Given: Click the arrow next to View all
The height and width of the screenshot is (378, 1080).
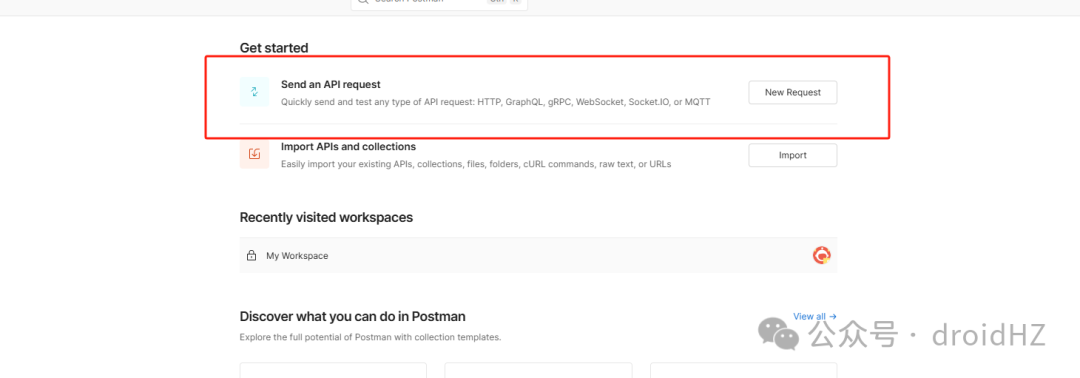Looking at the screenshot, I should pos(833,317).
